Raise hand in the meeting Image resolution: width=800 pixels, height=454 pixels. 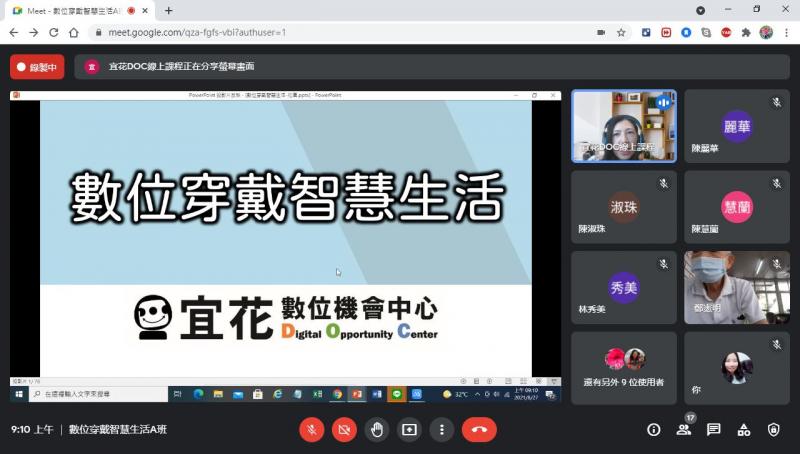tap(377, 430)
